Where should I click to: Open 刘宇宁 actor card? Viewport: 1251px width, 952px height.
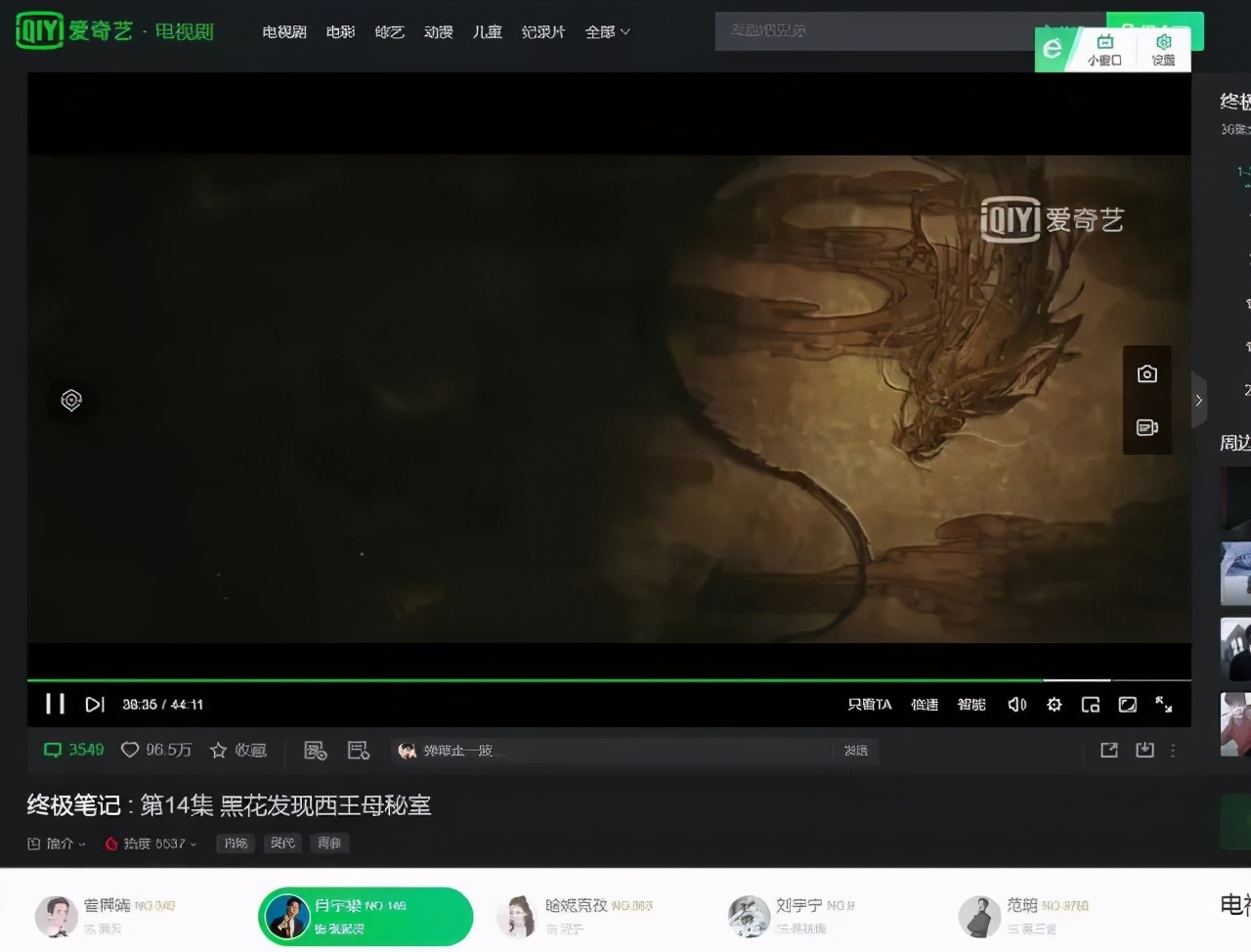click(x=792, y=917)
